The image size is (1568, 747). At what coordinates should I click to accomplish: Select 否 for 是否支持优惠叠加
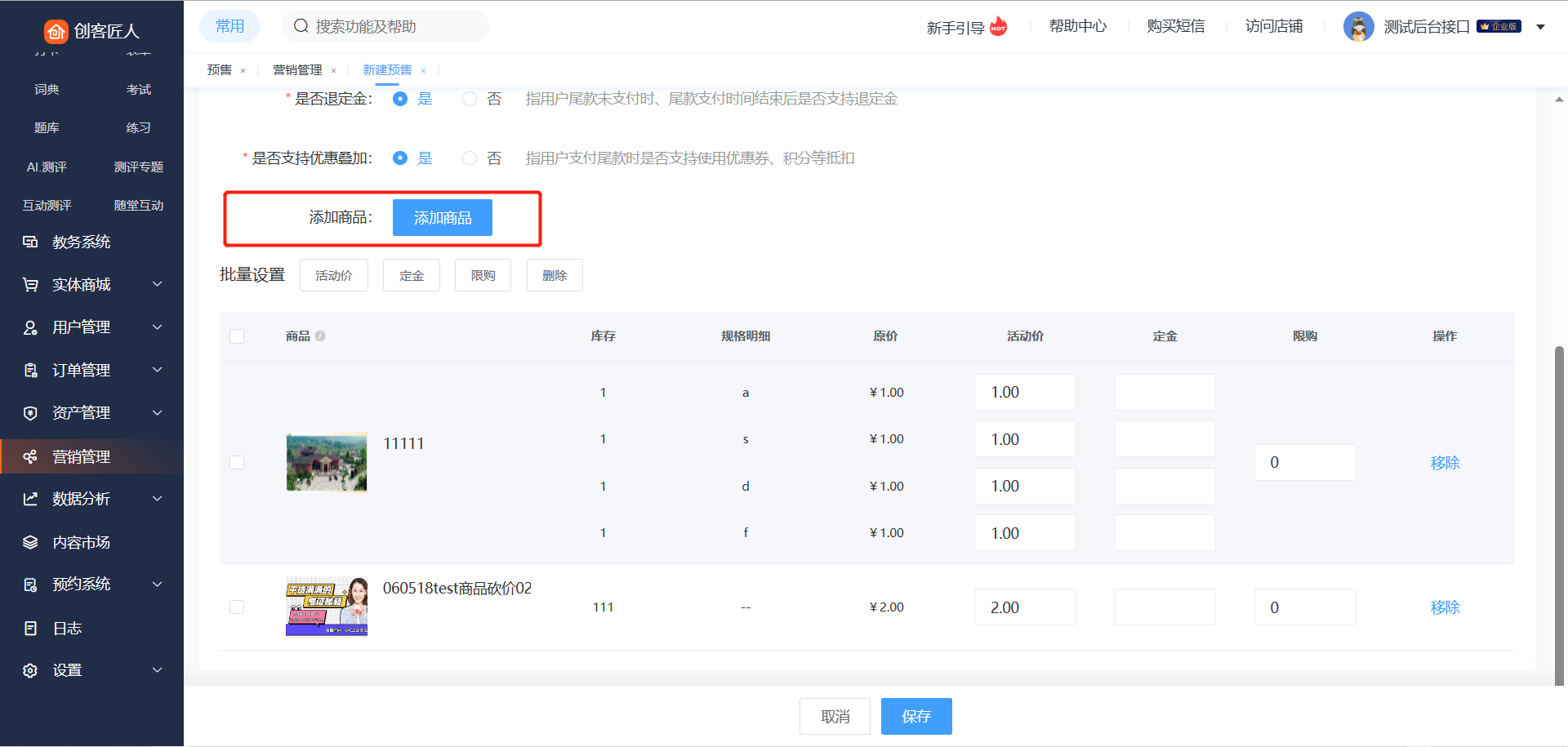[470, 158]
